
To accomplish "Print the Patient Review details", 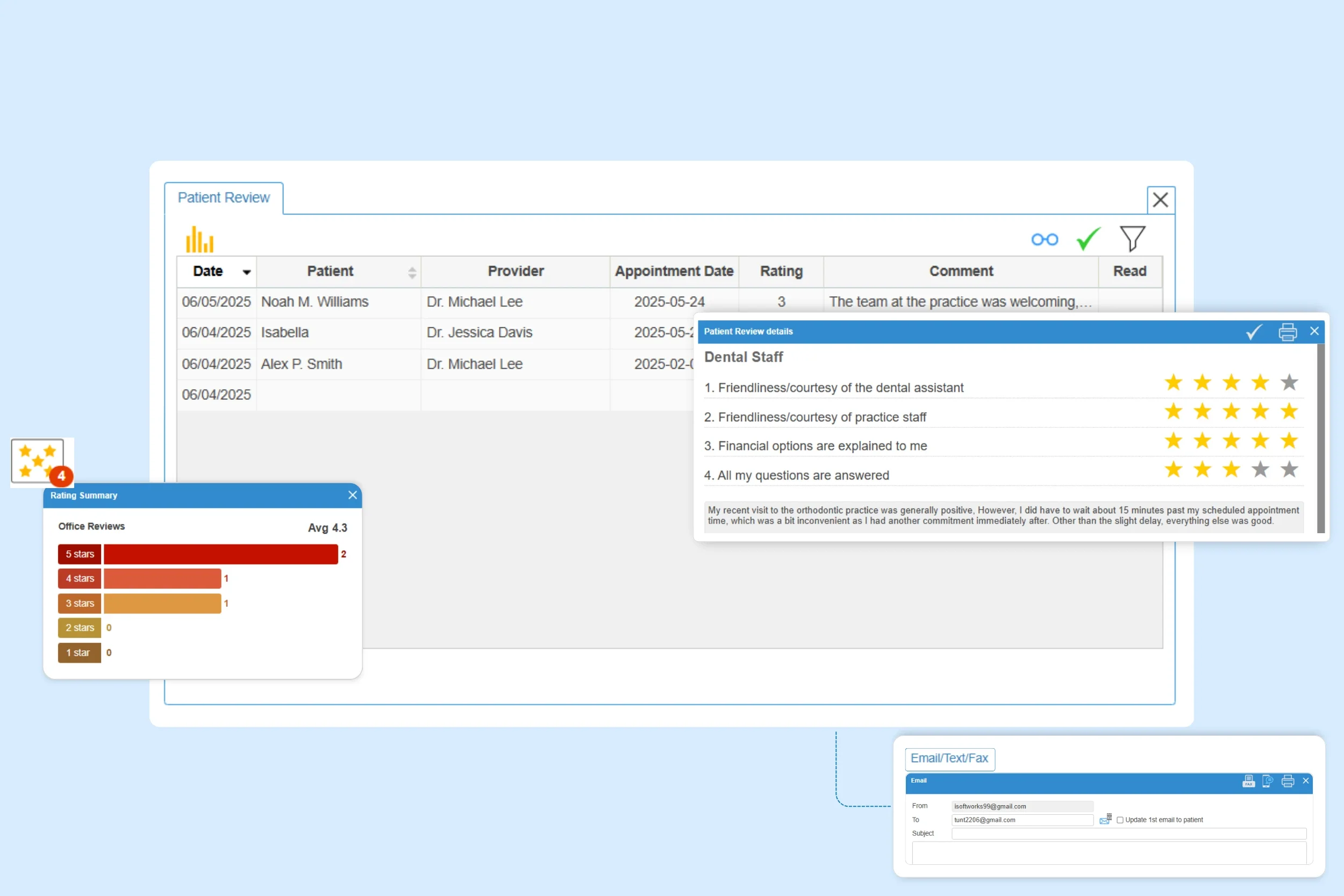I will tap(1287, 332).
